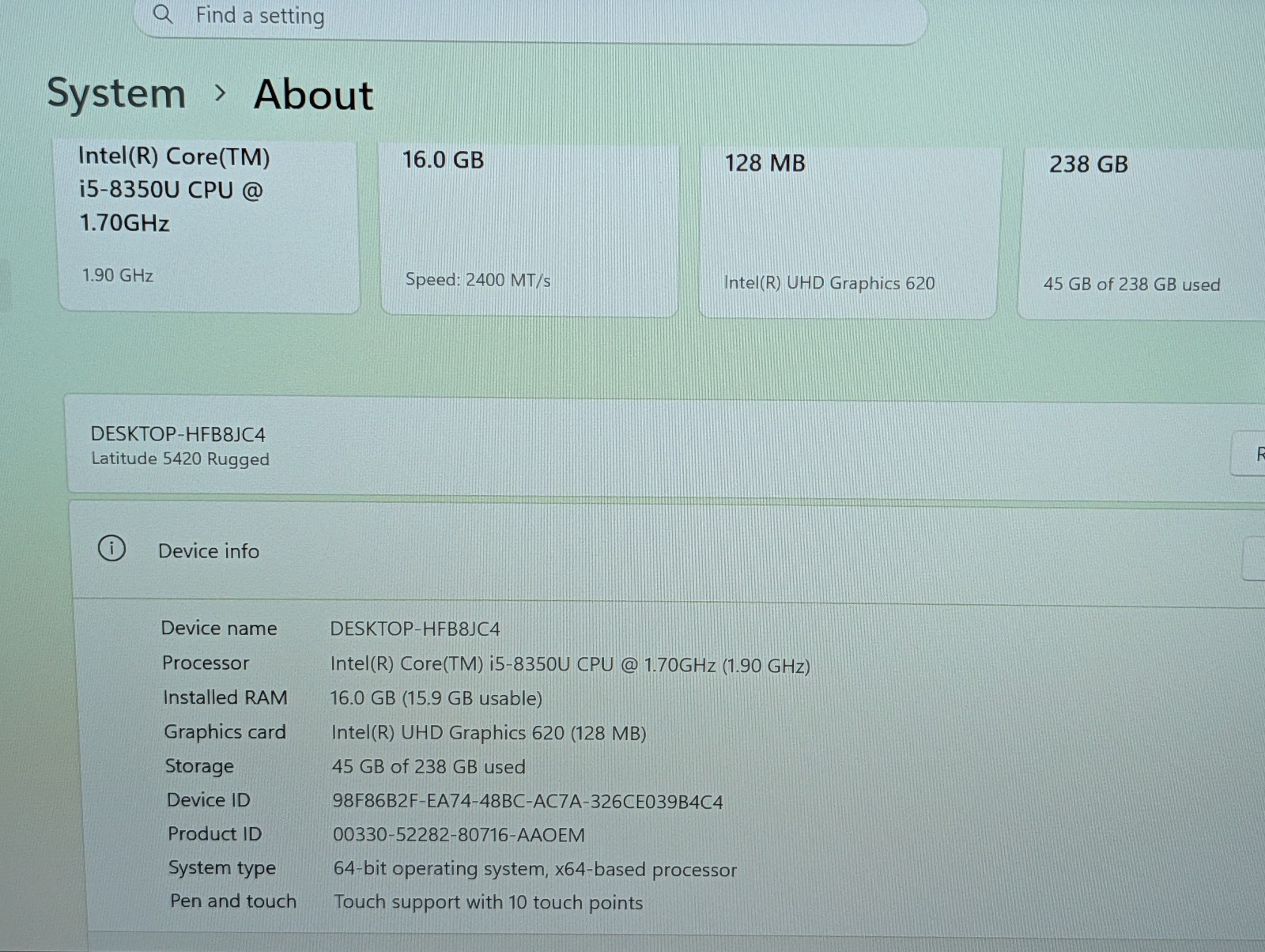The width and height of the screenshot is (1265, 952).
Task: Open the Intel Core i5-8350U processor card
Action: point(210,226)
